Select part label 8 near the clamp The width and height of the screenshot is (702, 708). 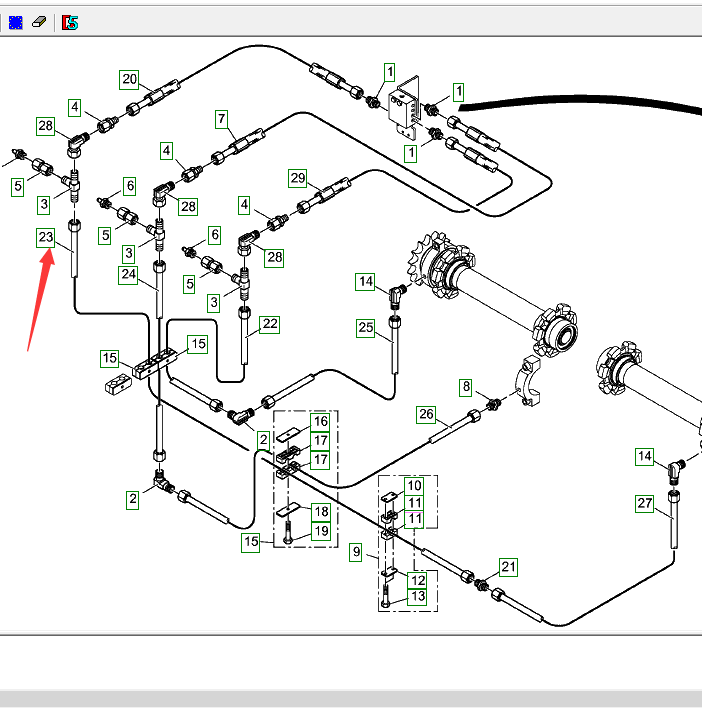click(x=466, y=386)
